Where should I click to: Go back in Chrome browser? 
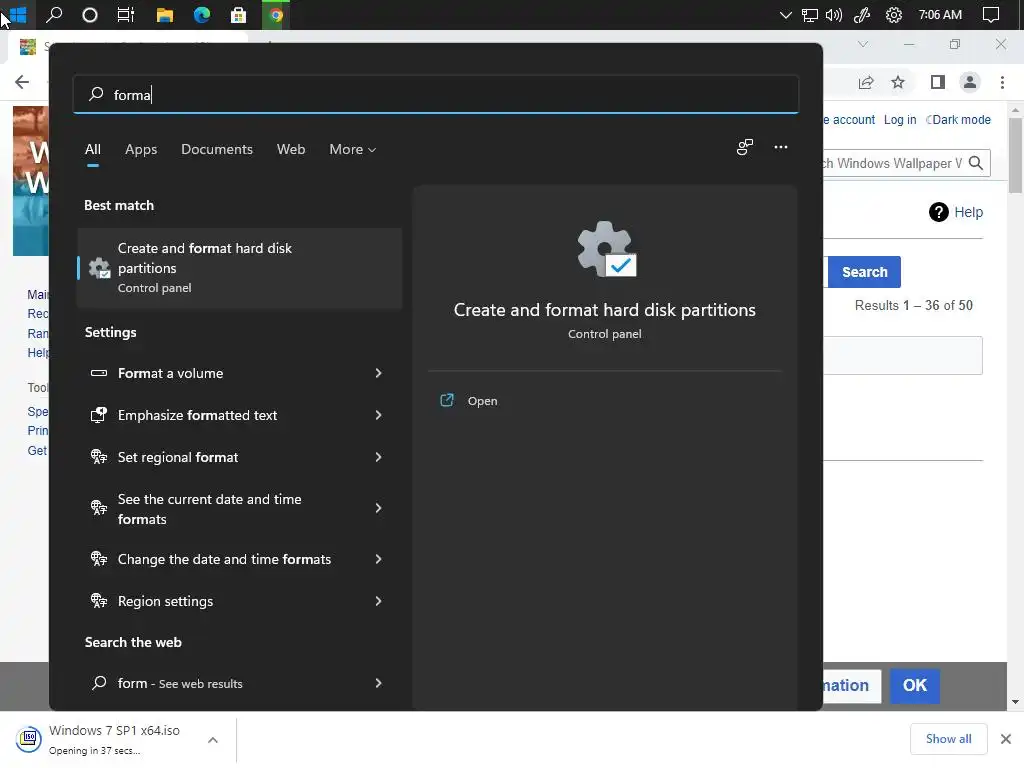click(22, 82)
